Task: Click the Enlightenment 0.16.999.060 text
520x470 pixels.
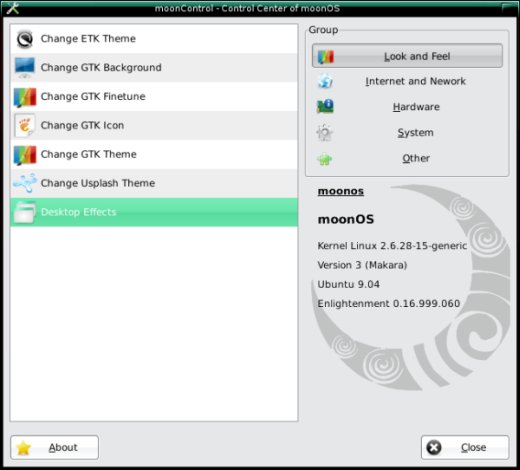Action: pyautogui.click(x=389, y=304)
